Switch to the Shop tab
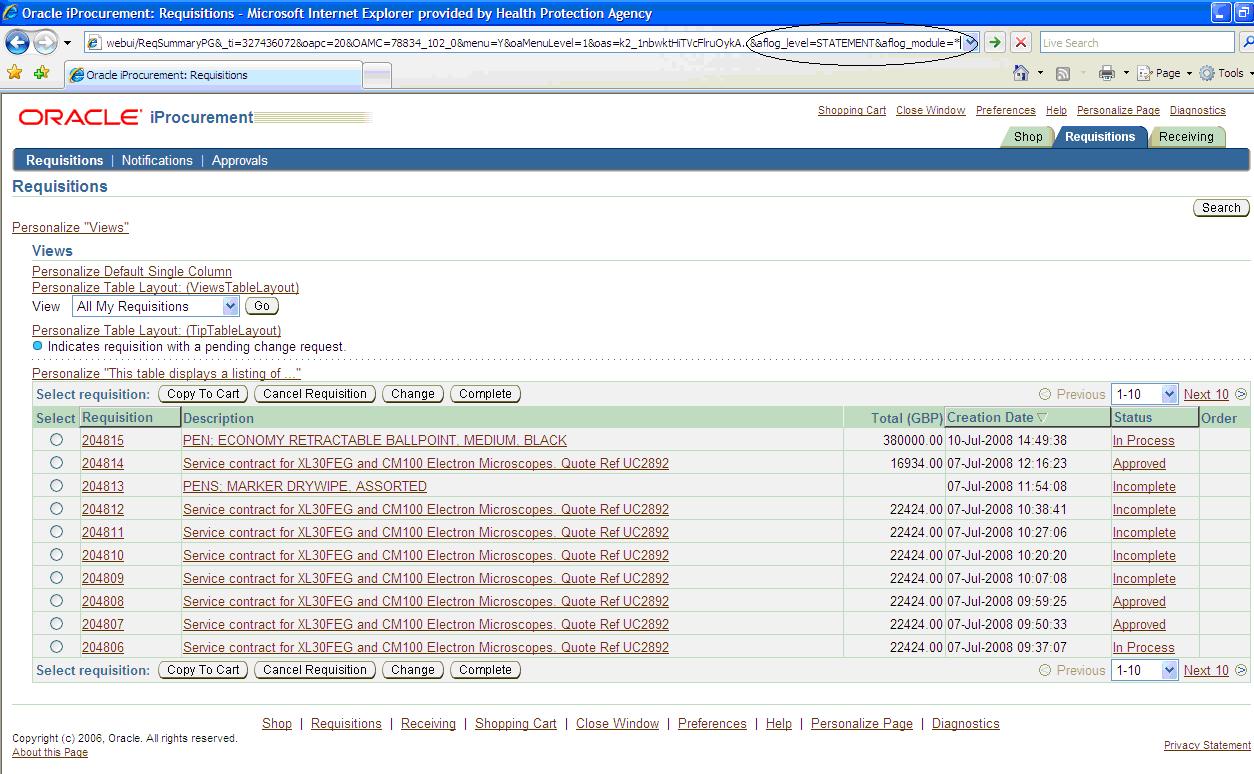 [1028, 137]
